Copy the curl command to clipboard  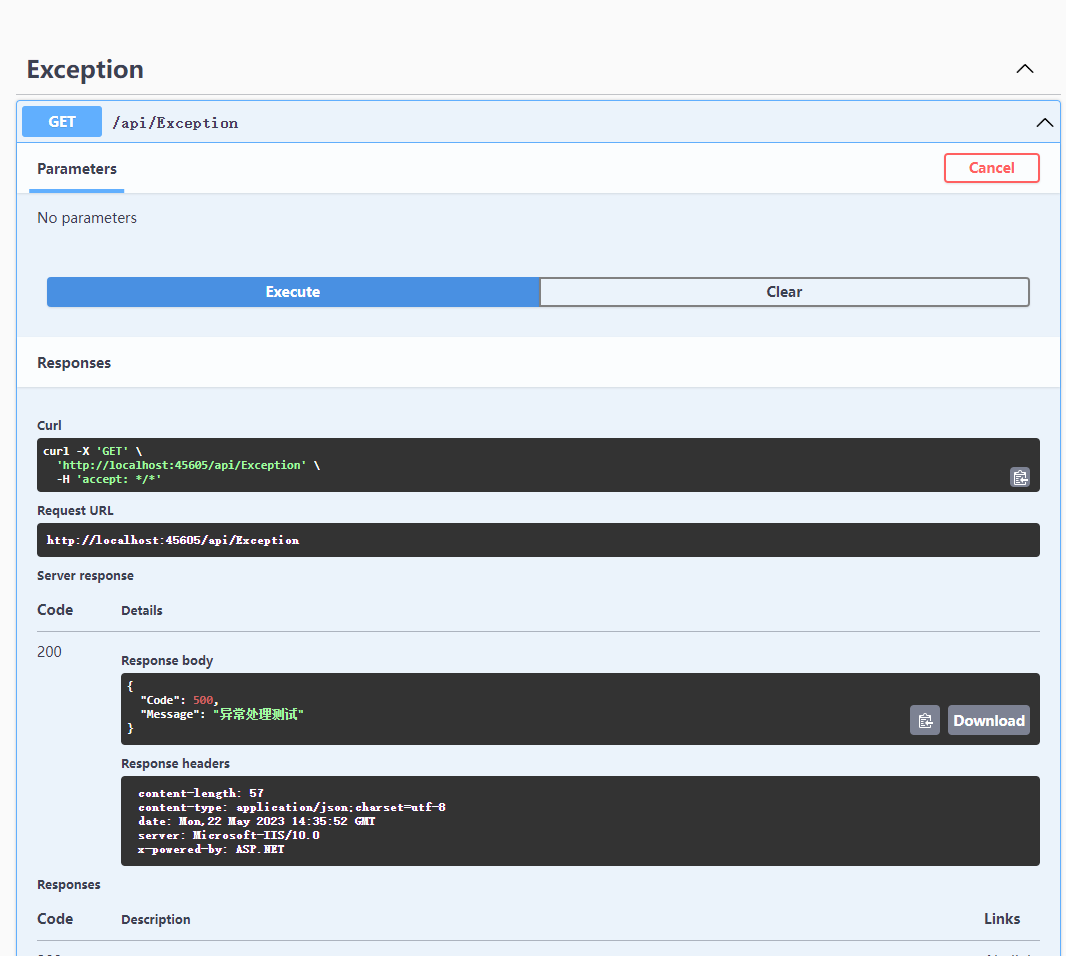point(1020,477)
